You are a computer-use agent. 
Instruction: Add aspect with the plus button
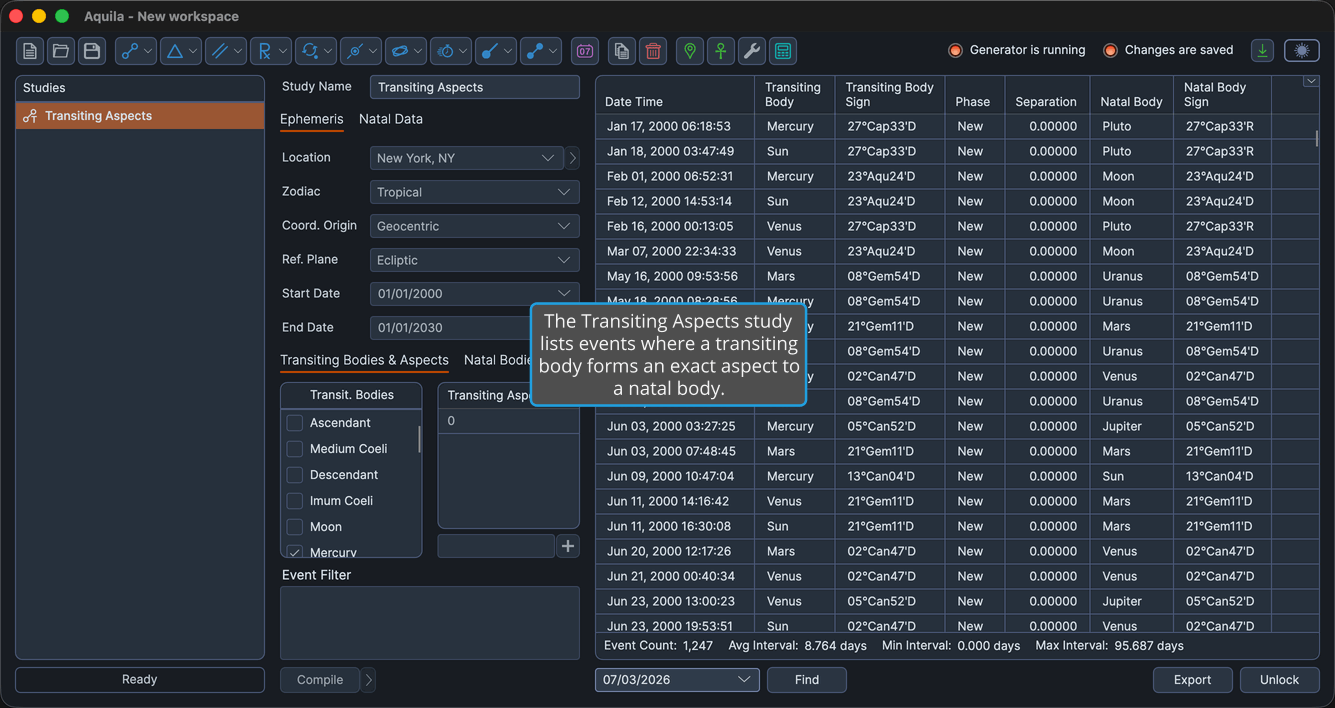tap(568, 546)
